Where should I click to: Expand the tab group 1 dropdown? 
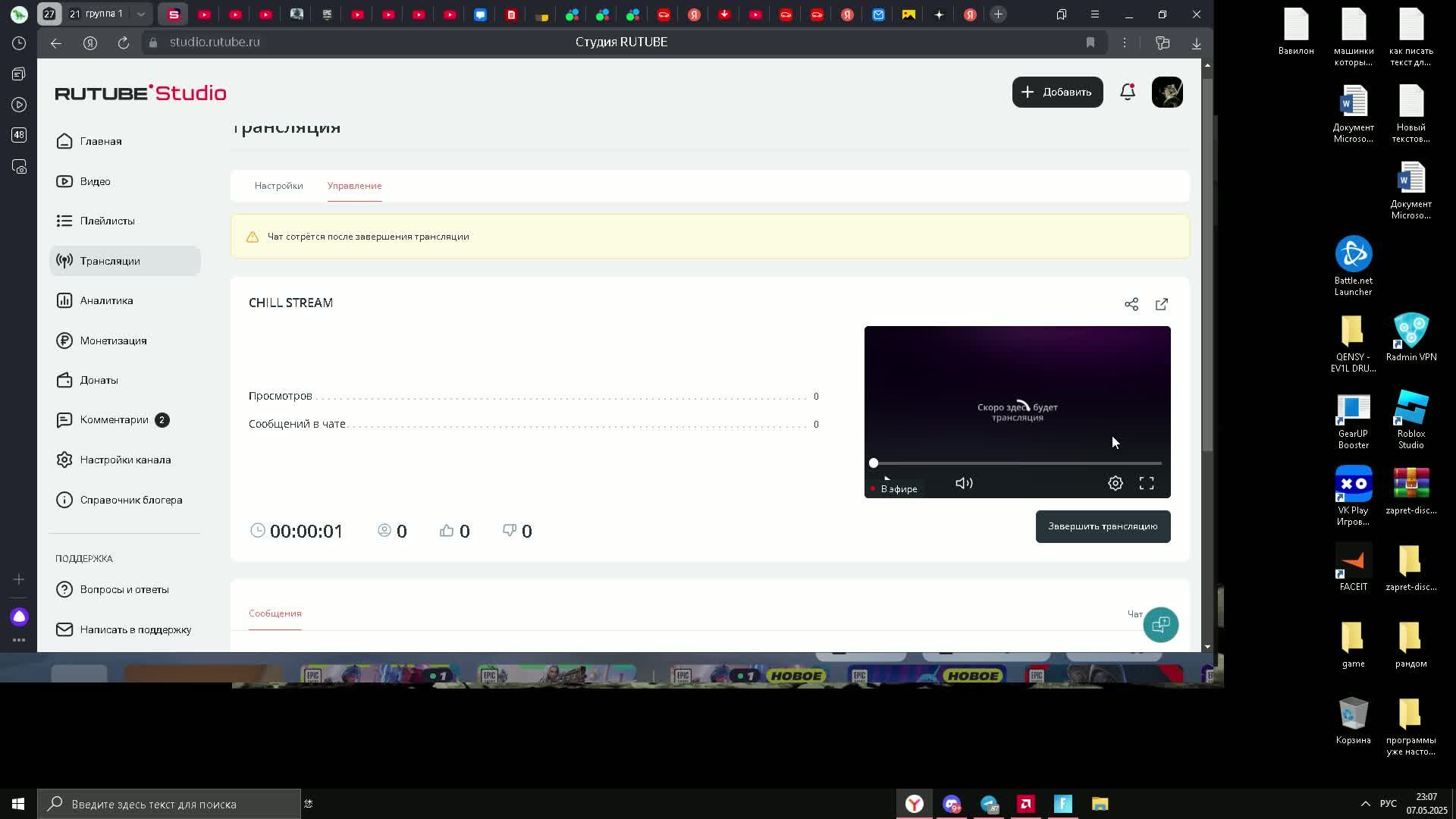141,14
